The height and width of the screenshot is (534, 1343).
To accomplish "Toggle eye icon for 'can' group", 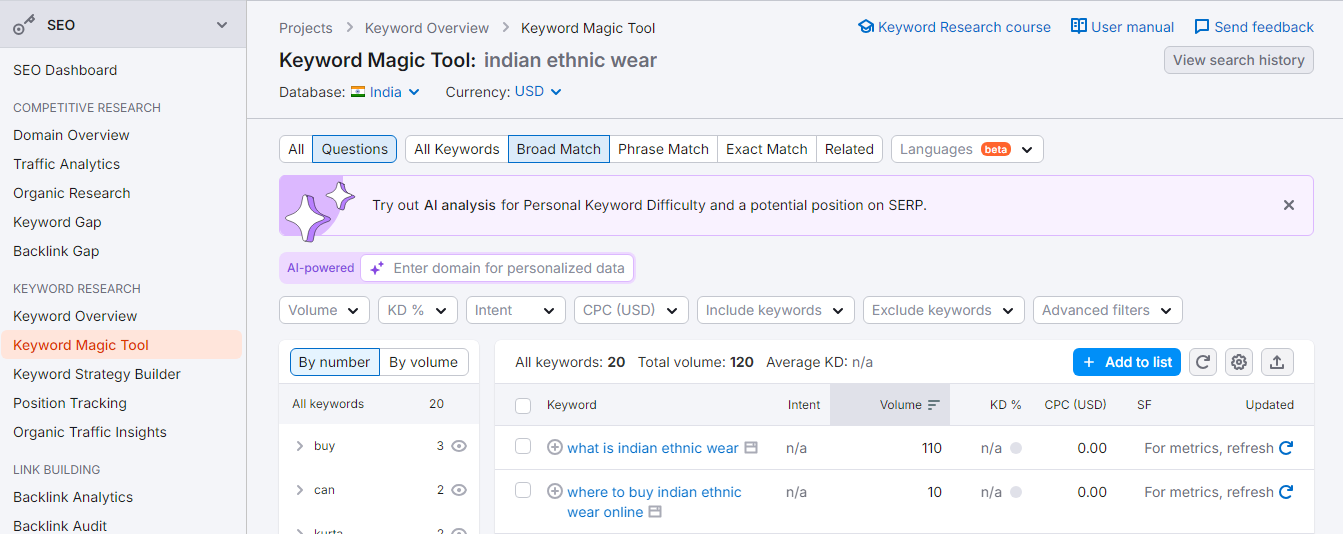I will (459, 490).
